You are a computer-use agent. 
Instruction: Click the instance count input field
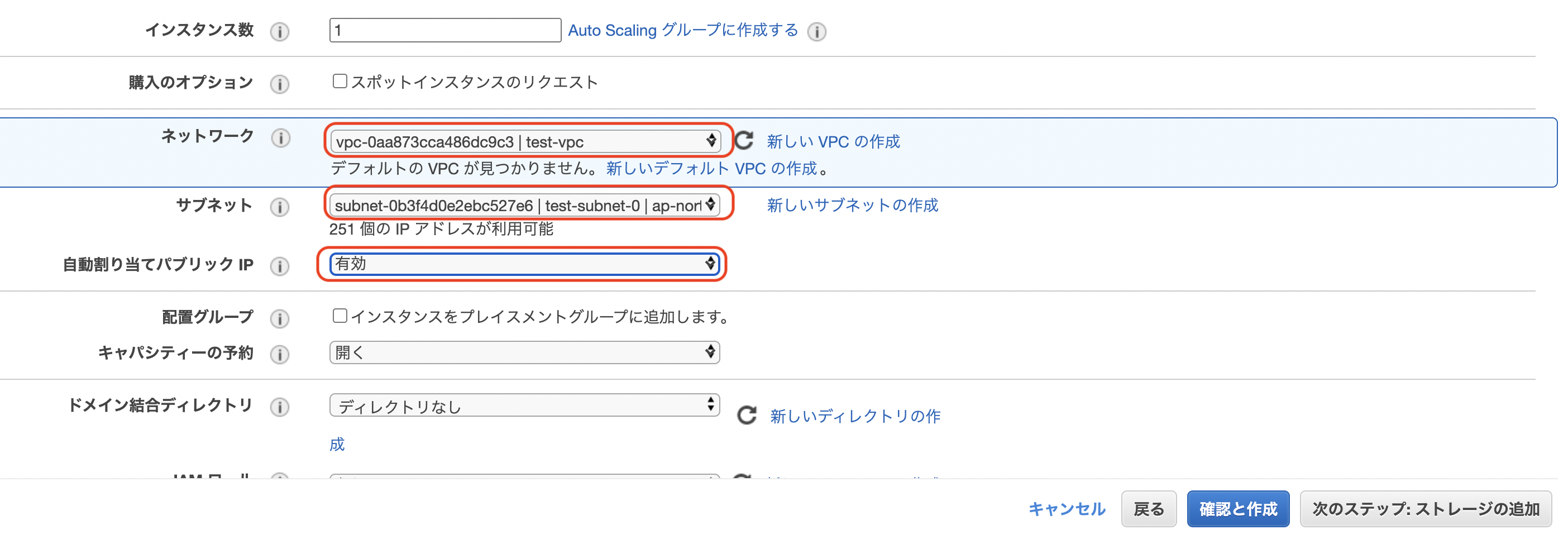444,29
